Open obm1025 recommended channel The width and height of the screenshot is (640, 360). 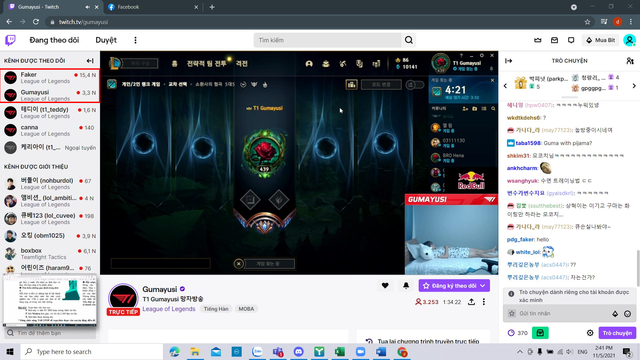click(50, 236)
